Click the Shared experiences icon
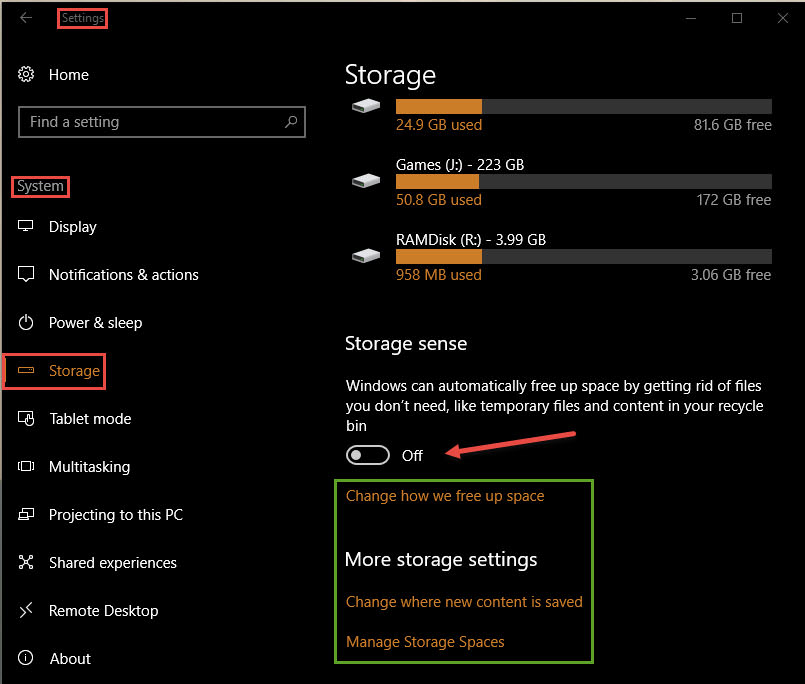 point(26,562)
